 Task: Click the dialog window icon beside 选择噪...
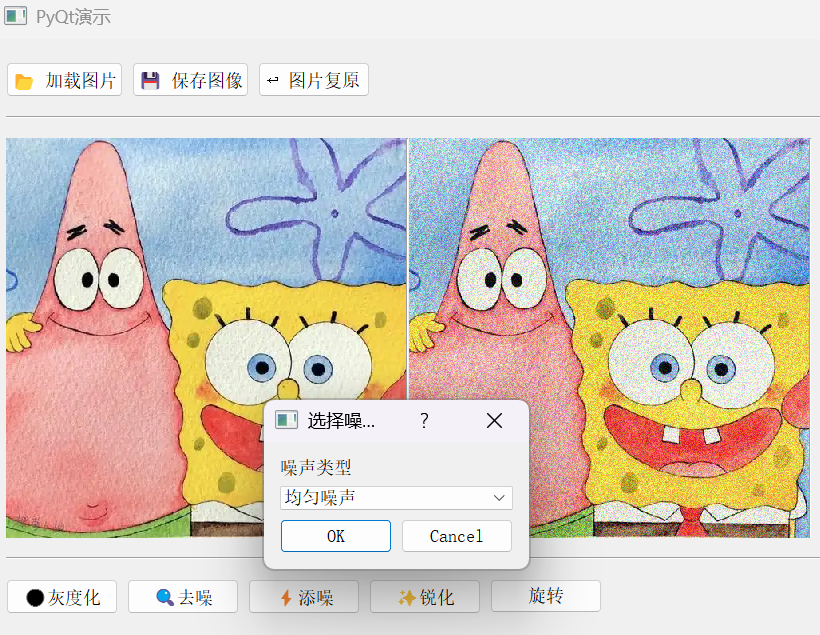pos(287,420)
